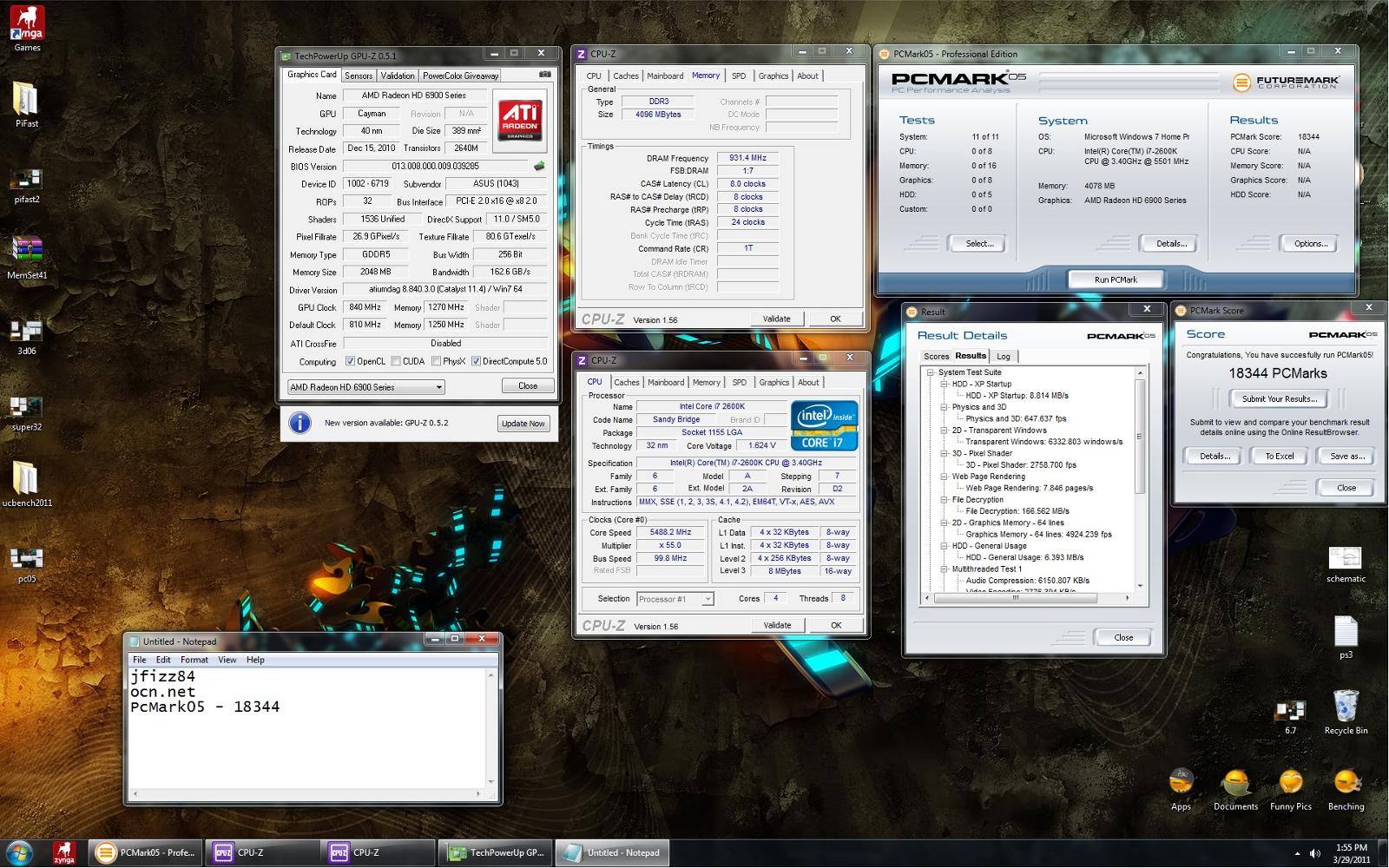Open the 3d06 desktop icon

click(x=26, y=337)
